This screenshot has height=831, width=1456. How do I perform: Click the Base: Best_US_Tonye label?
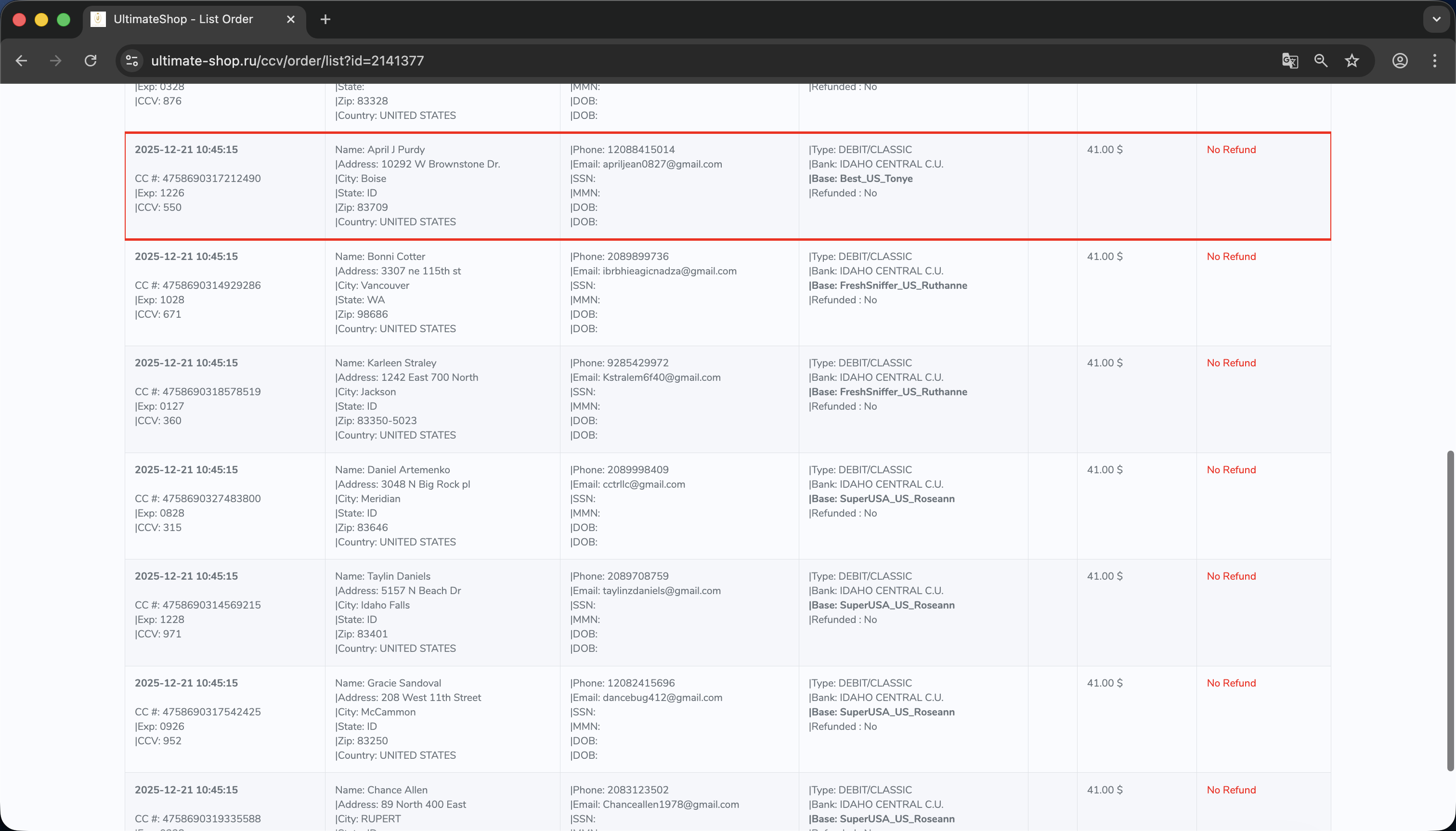tap(860, 179)
